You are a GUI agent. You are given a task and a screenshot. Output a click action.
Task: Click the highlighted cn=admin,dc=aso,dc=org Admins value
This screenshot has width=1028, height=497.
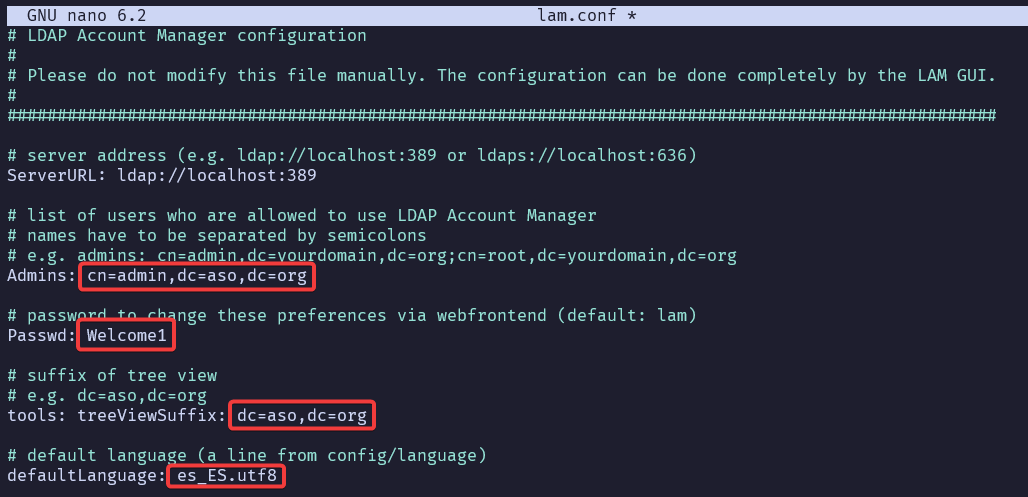pyautogui.click(x=197, y=275)
